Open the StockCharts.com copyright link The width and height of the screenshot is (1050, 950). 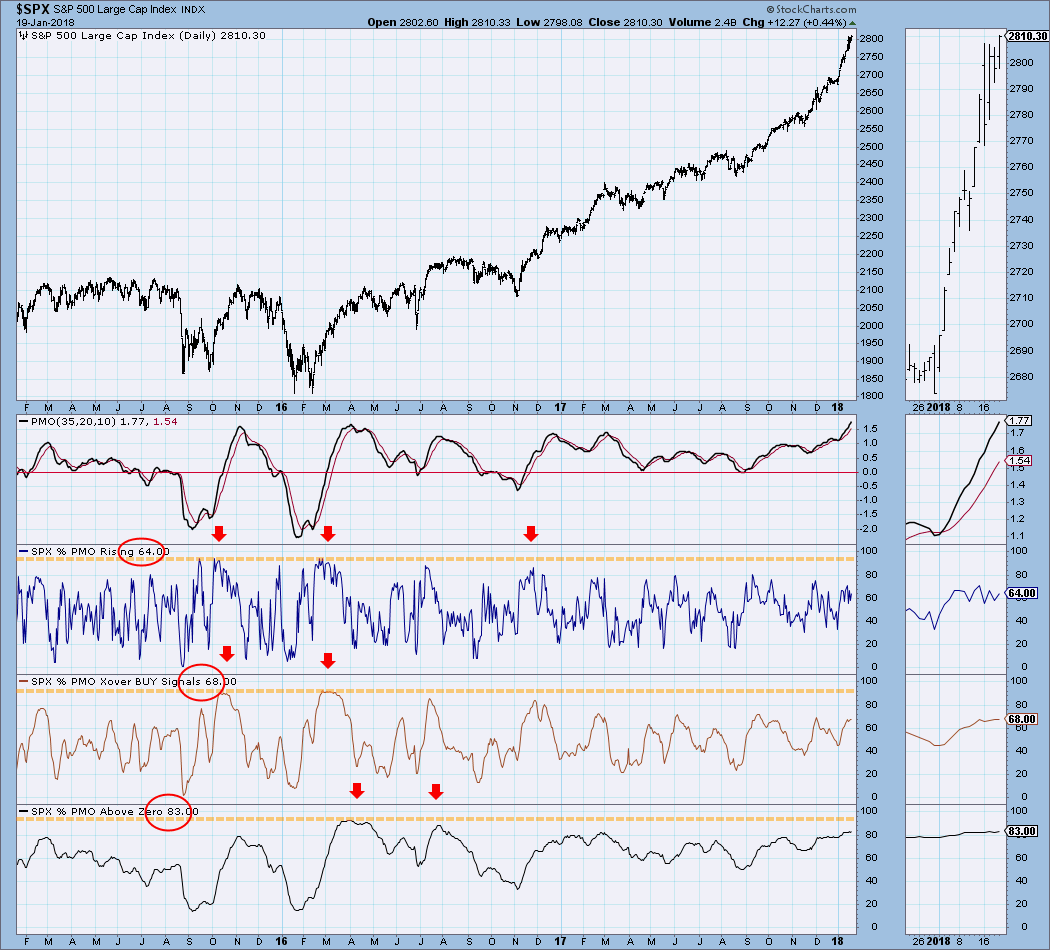[811, 9]
